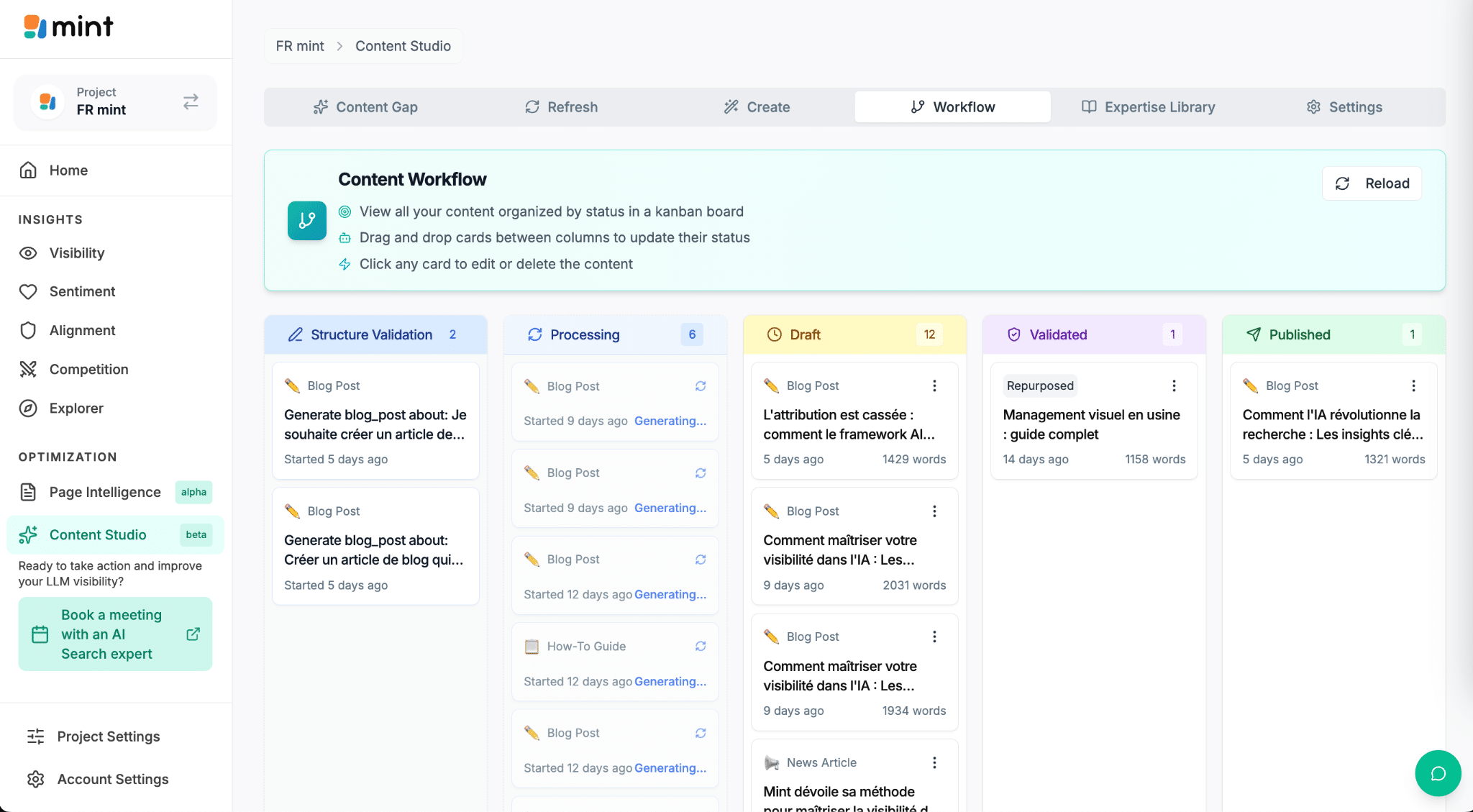Viewport: 1473px width, 812px height.
Task: Open Competition page in the sidebar
Action: 88,369
